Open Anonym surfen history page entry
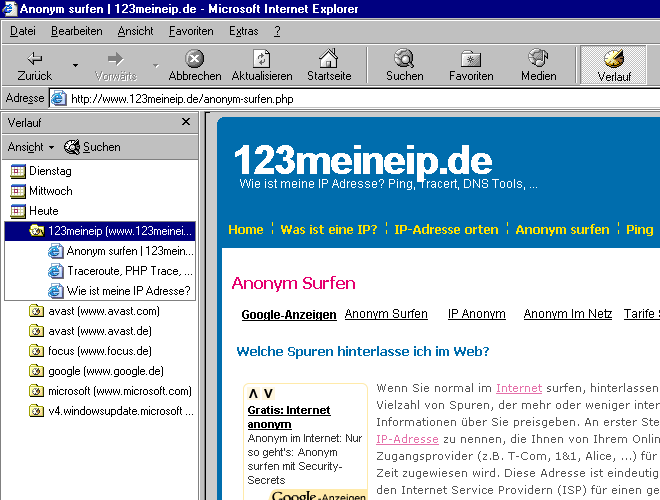 tap(121, 251)
